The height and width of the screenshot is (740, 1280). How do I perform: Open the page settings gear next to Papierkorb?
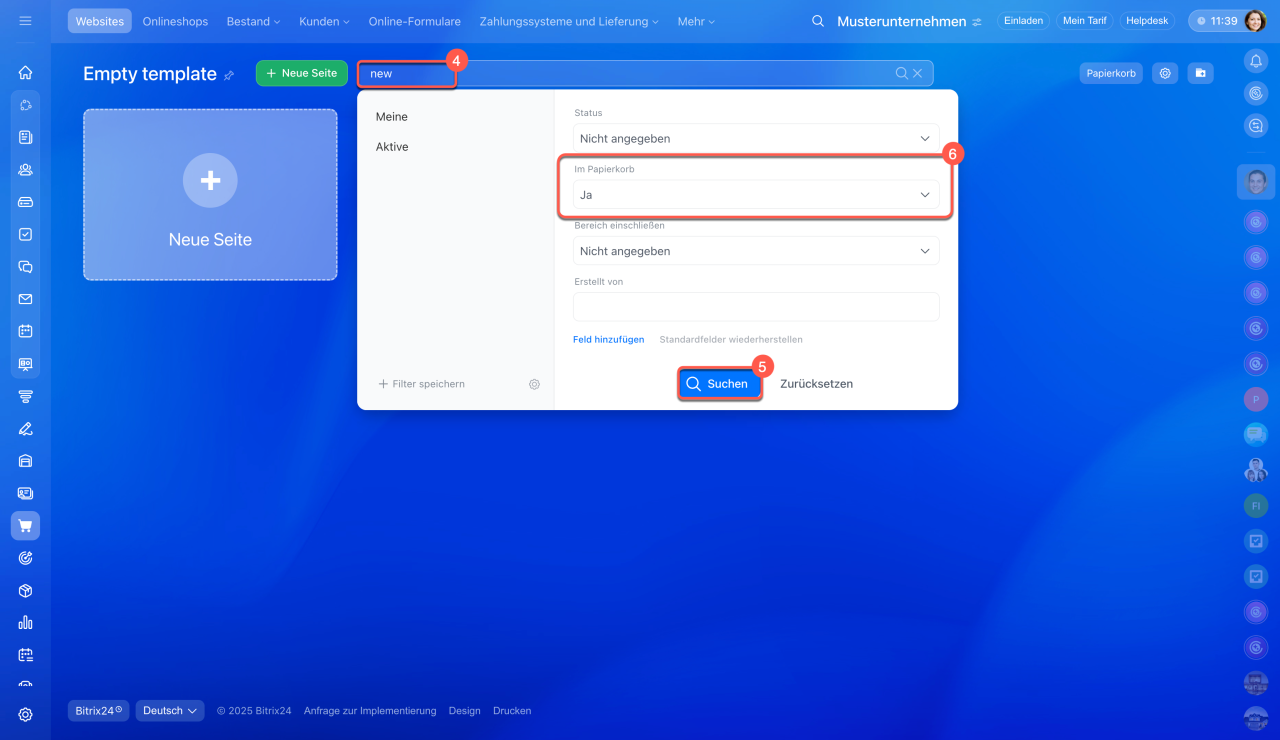point(1164,73)
